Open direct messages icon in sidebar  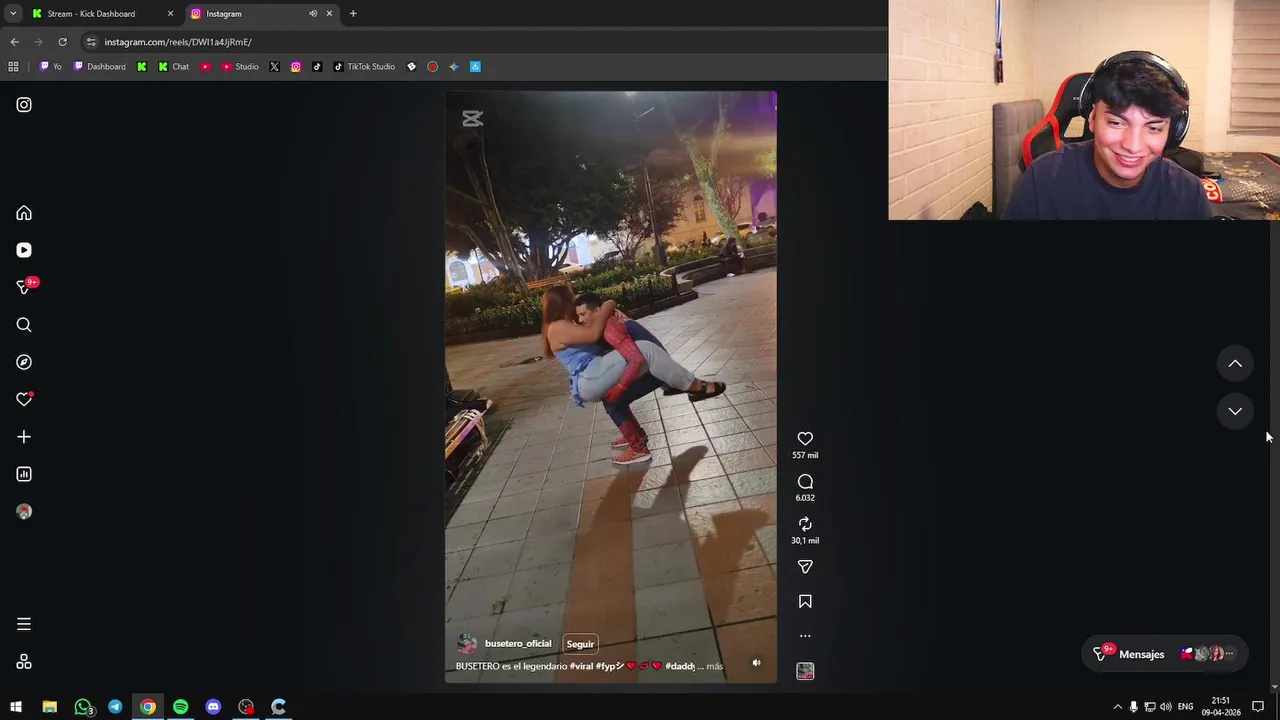point(24,287)
